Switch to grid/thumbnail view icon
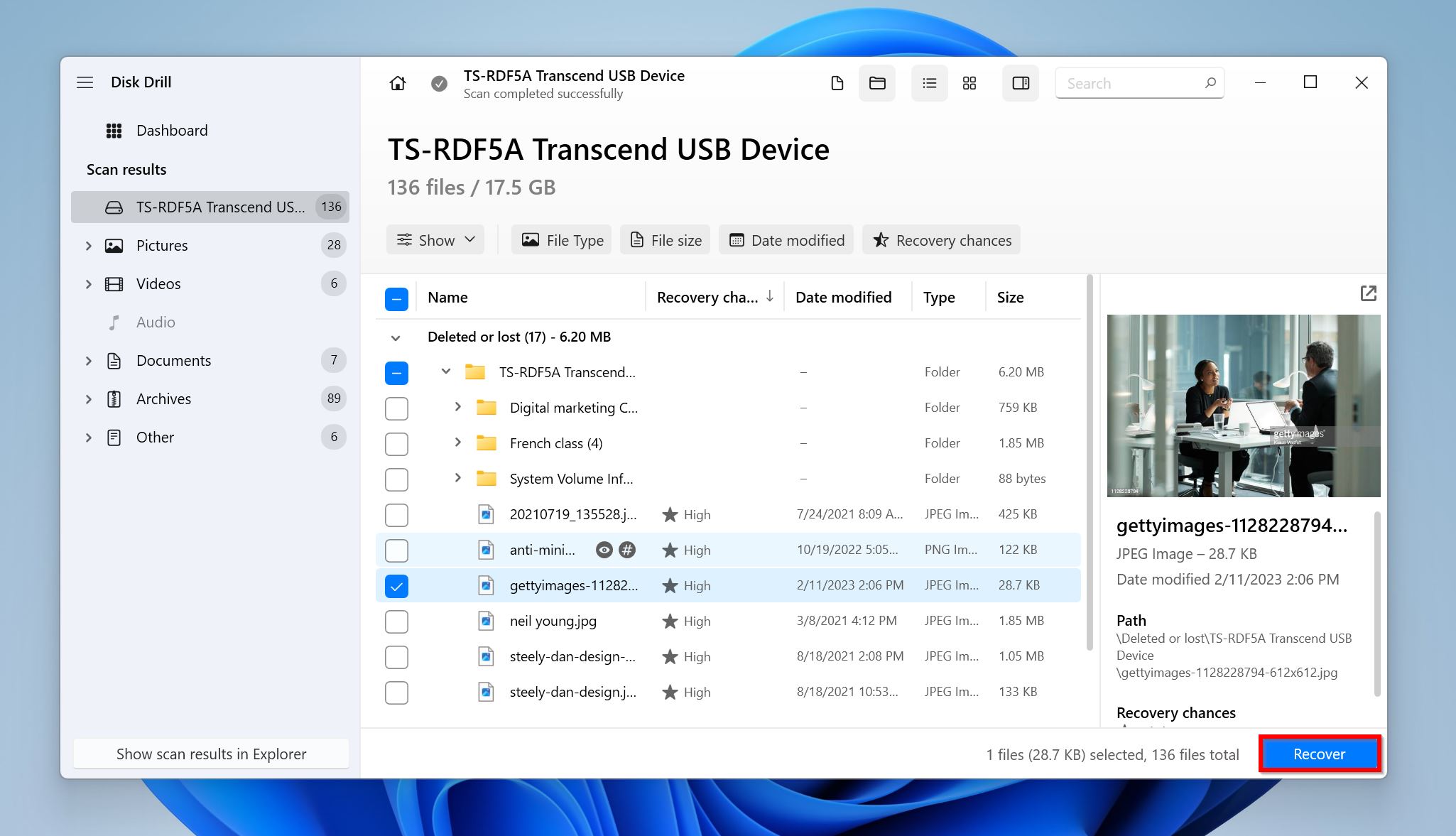Screen dimensions: 1456x836 pyautogui.click(x=967, y=84)
